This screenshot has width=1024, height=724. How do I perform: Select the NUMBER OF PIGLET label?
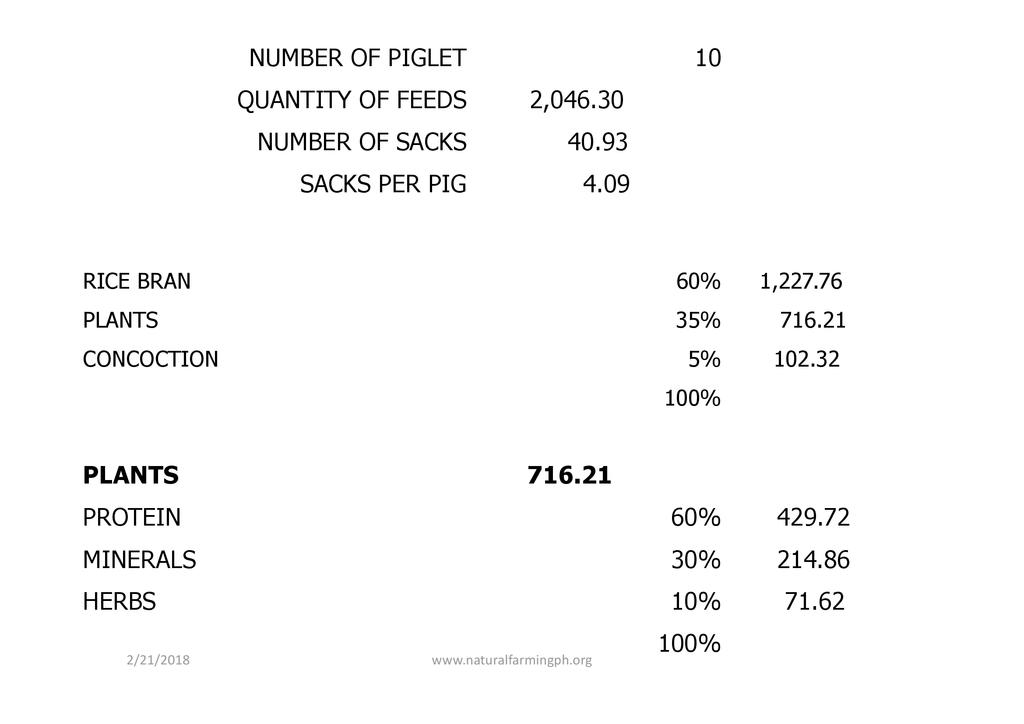click(357, 58)
